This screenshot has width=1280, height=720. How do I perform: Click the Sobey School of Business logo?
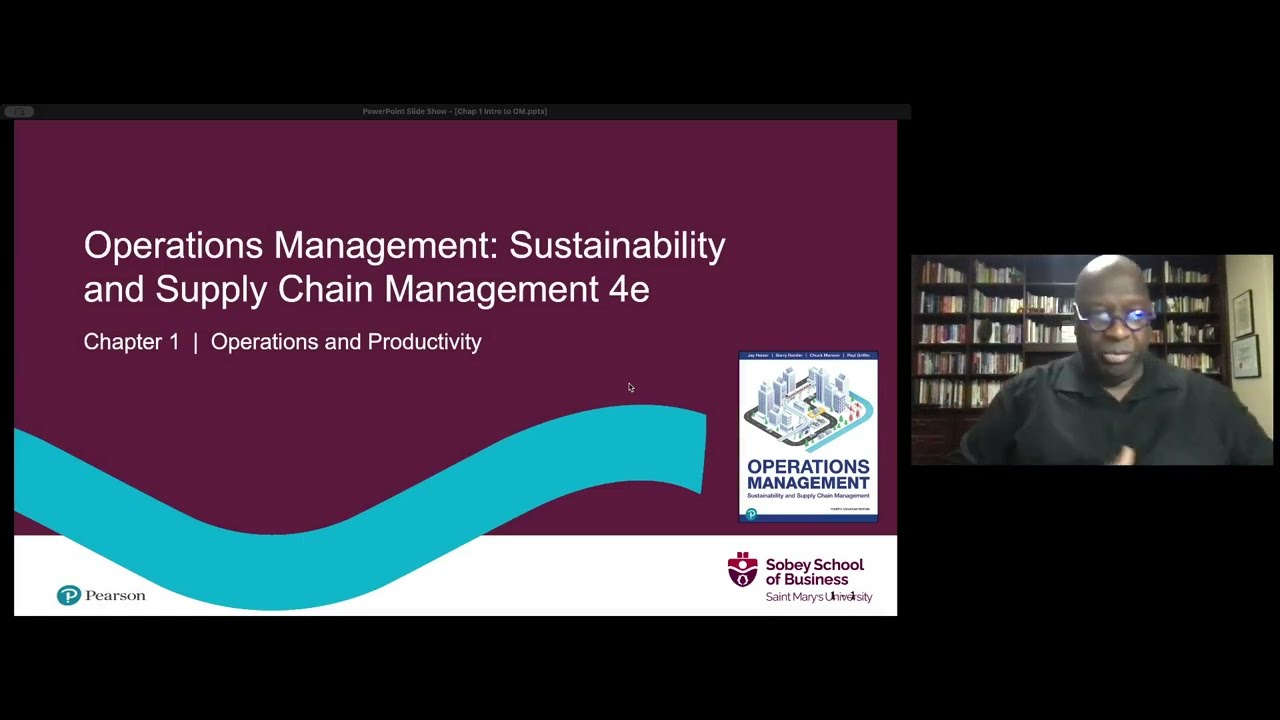pos(800,578)
